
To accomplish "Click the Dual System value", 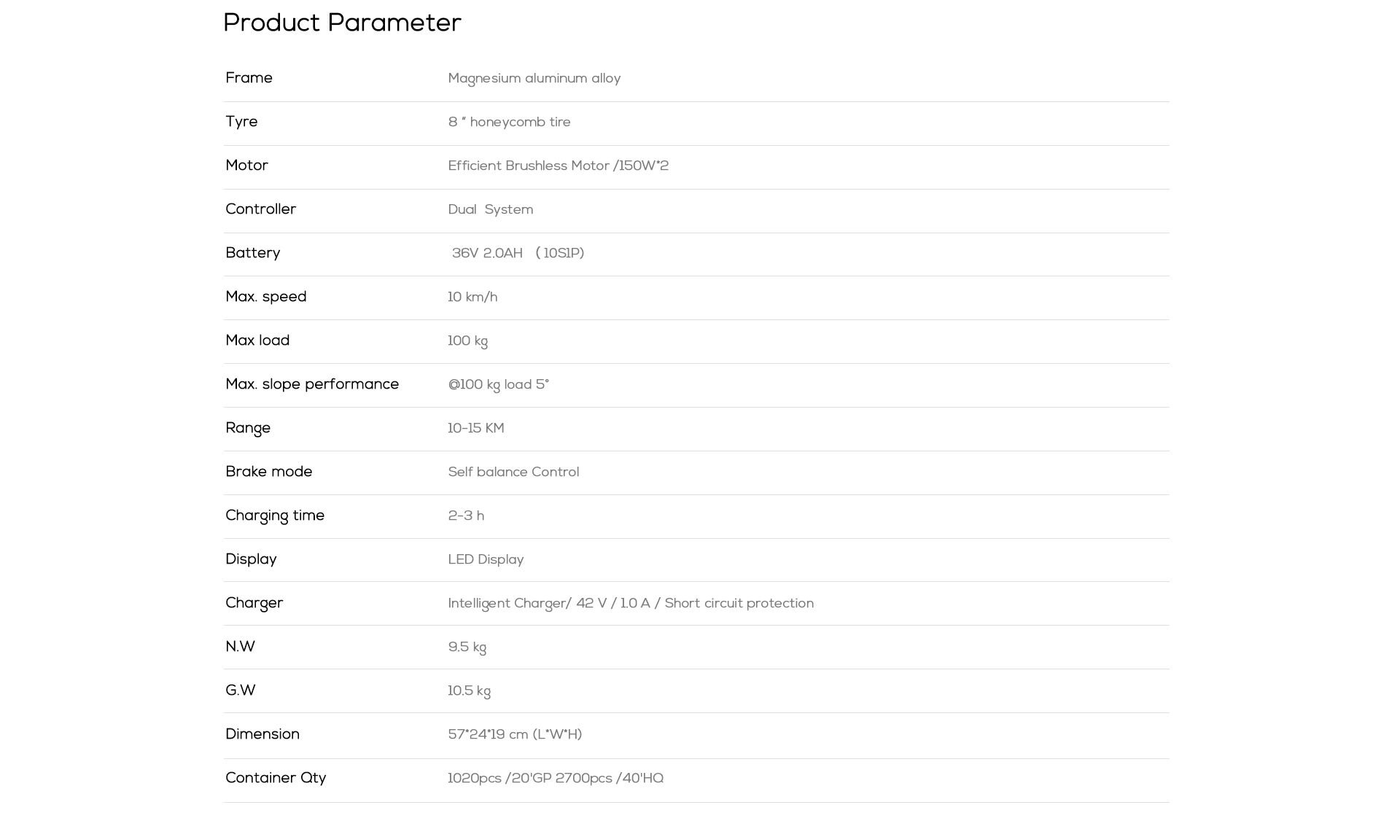I will click(490, 210).
